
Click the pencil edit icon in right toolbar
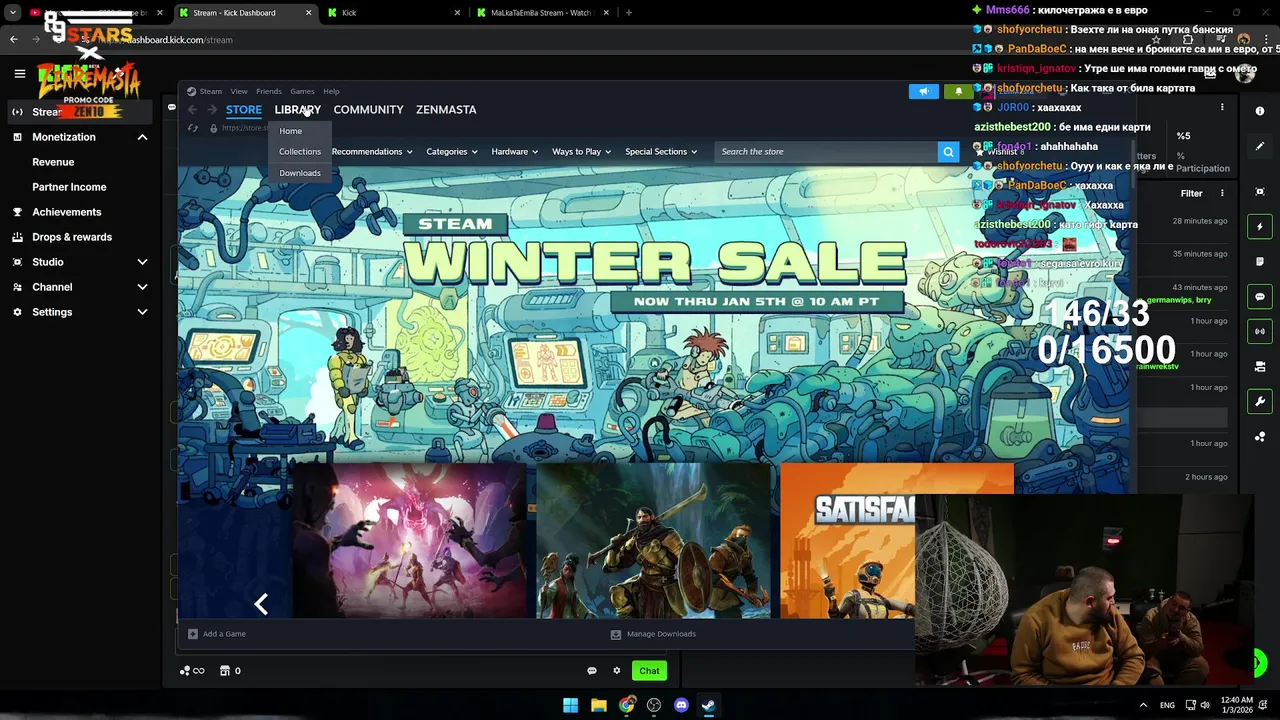pos(1260,146)
